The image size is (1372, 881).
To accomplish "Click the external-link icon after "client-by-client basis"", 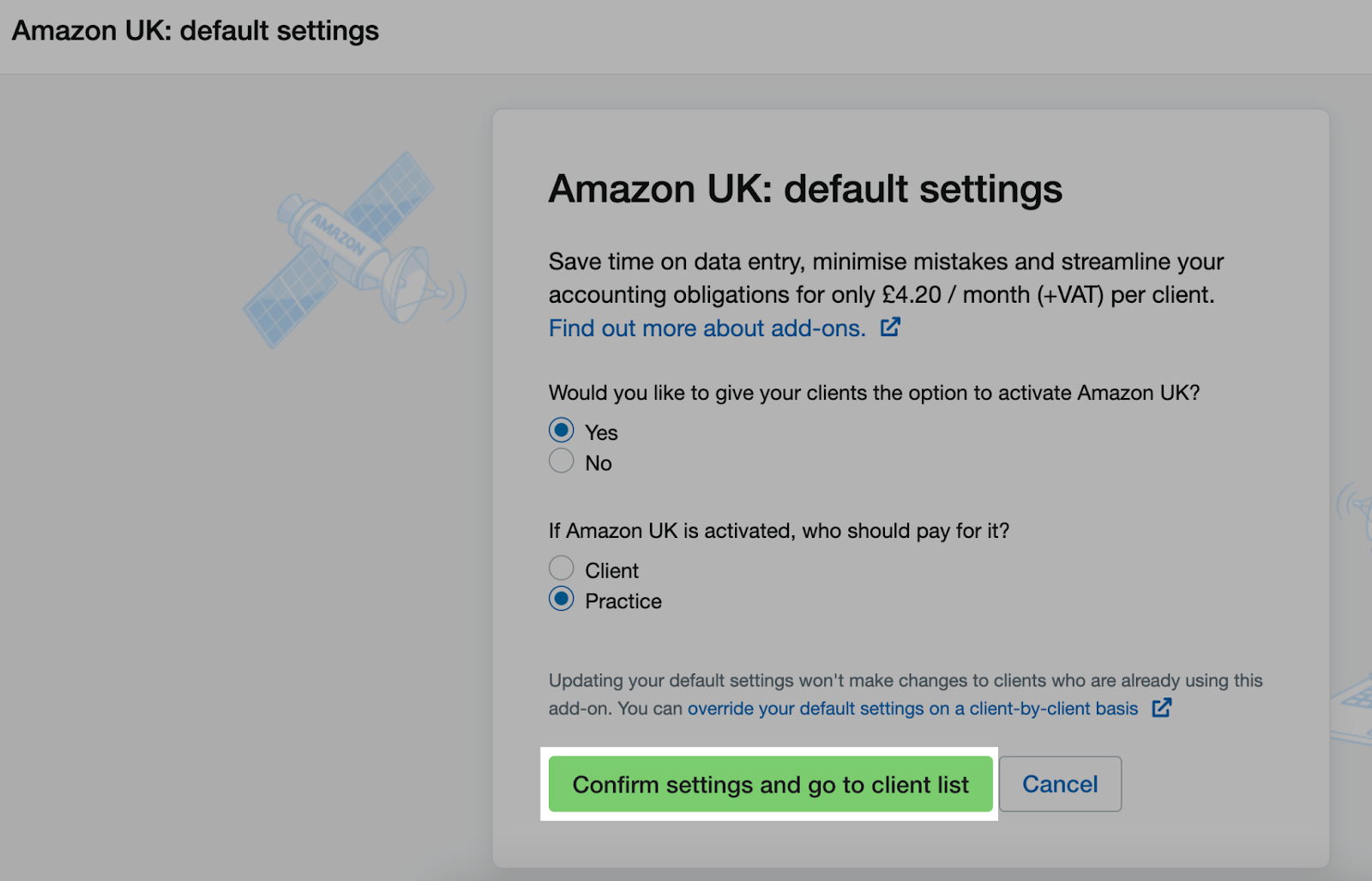I will click(1164, 709).
